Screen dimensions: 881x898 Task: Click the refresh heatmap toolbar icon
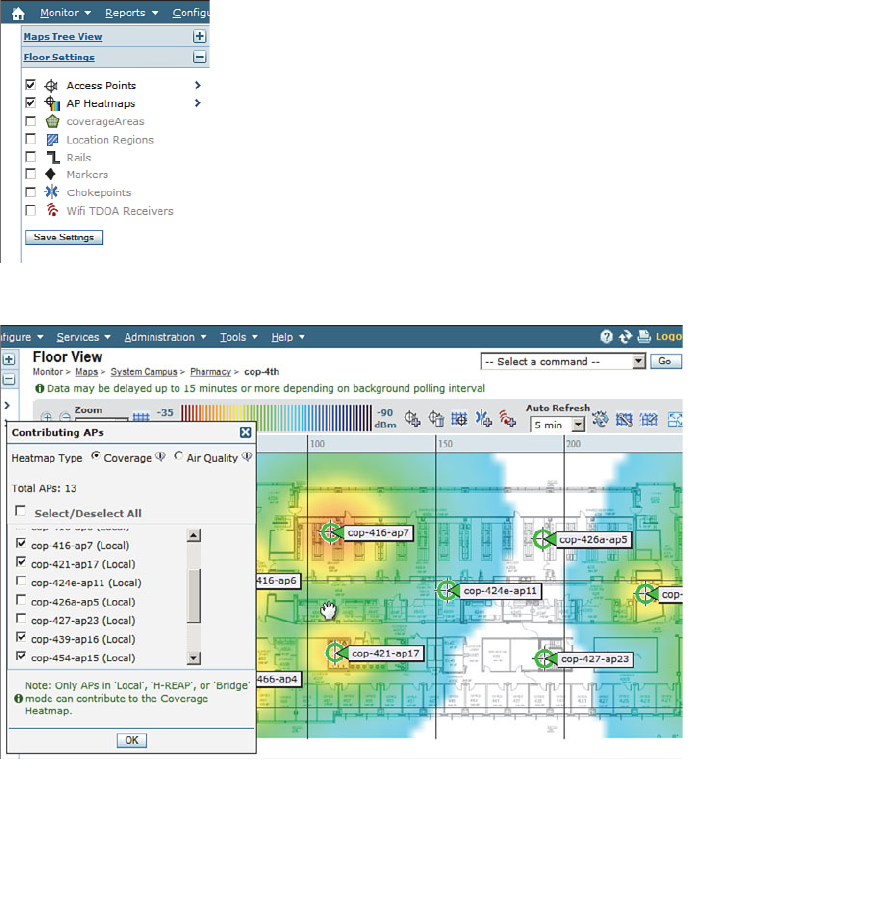click(600, 419)
